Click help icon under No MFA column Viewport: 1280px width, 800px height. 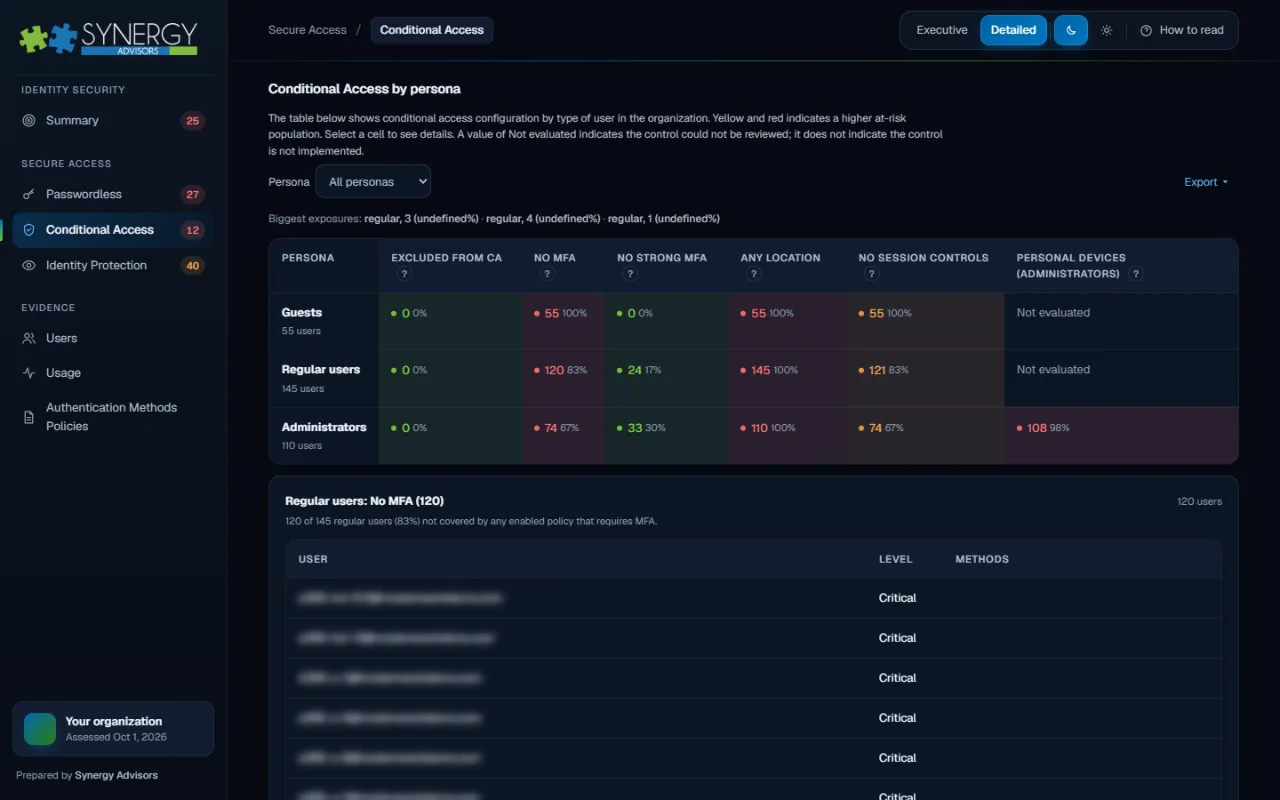548,274
